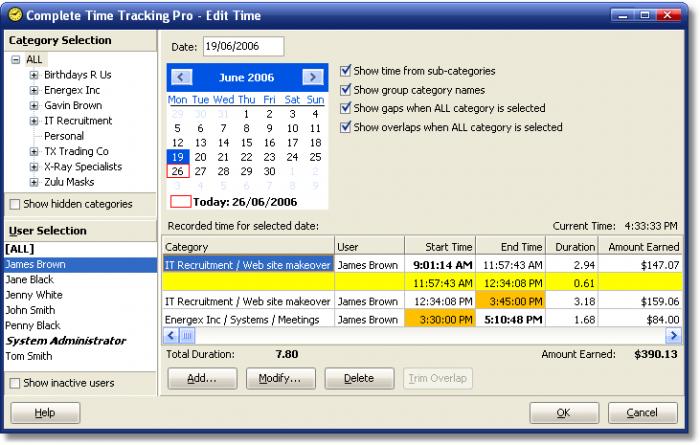The height and width of the screenshot is (445, 700).
Task: Select June 15 in the calendar
Action: [x=247, y=142]
